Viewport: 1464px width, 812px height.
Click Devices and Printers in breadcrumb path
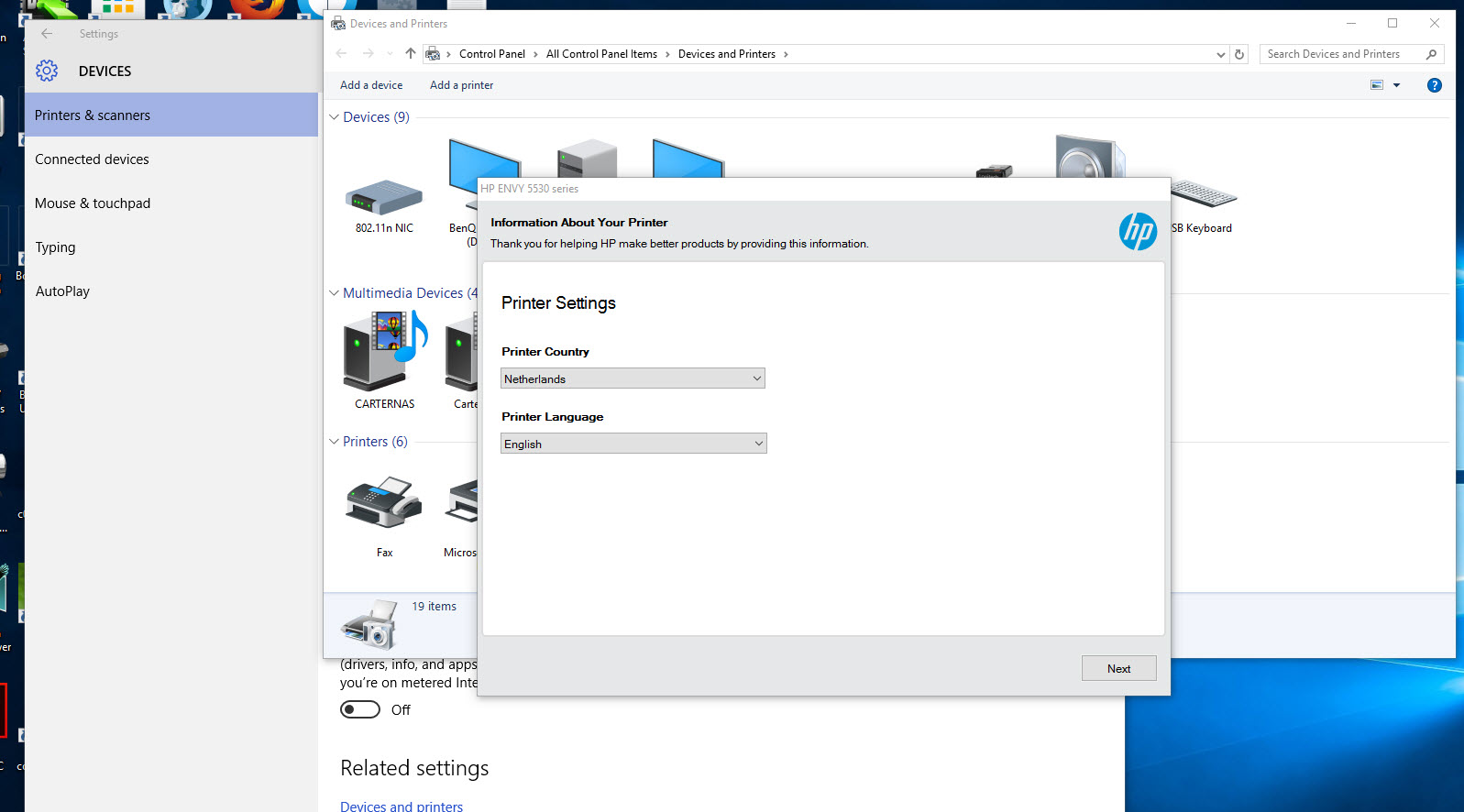coord(727,54)
